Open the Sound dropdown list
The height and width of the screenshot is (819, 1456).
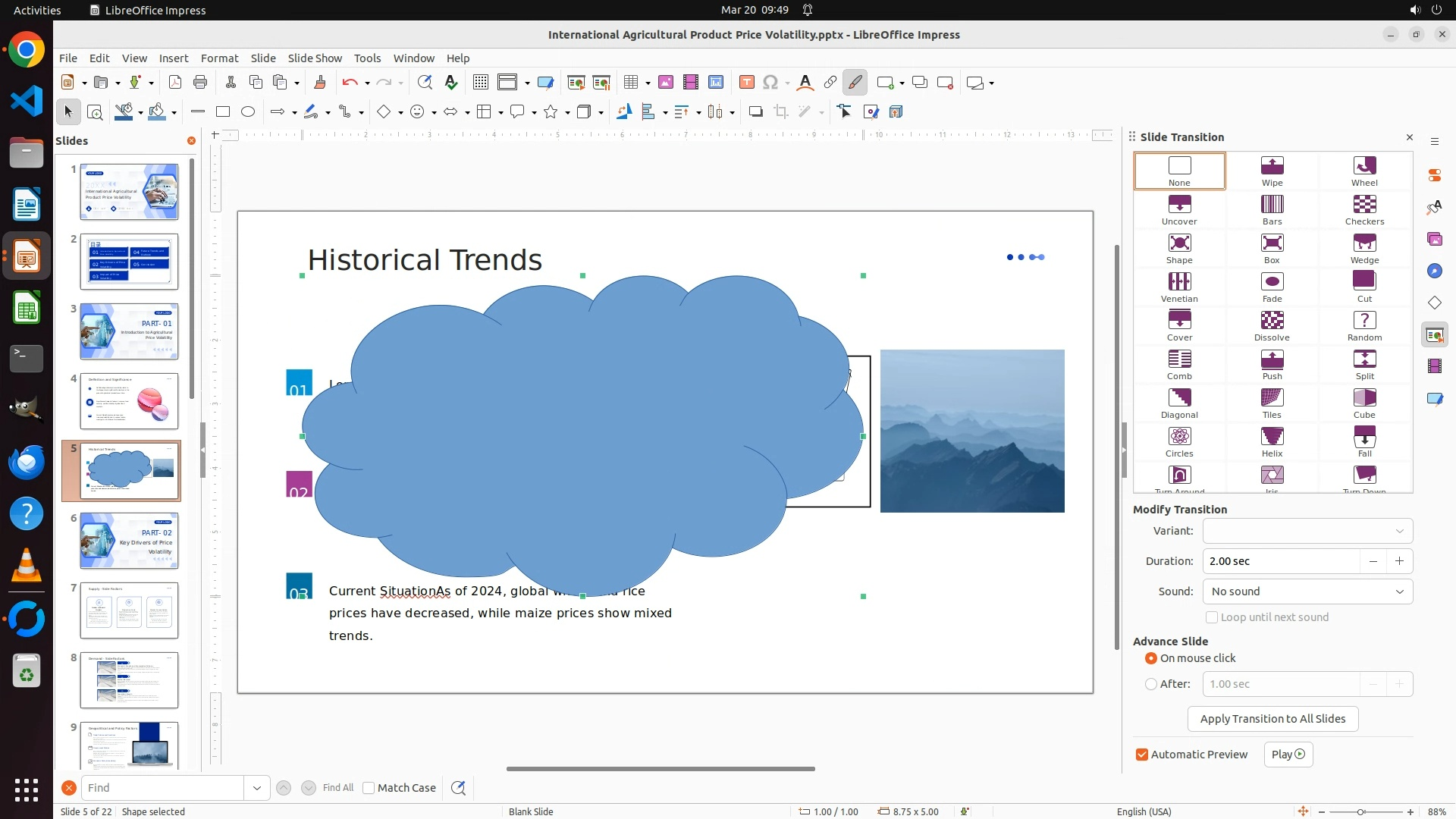point(1399,591)
